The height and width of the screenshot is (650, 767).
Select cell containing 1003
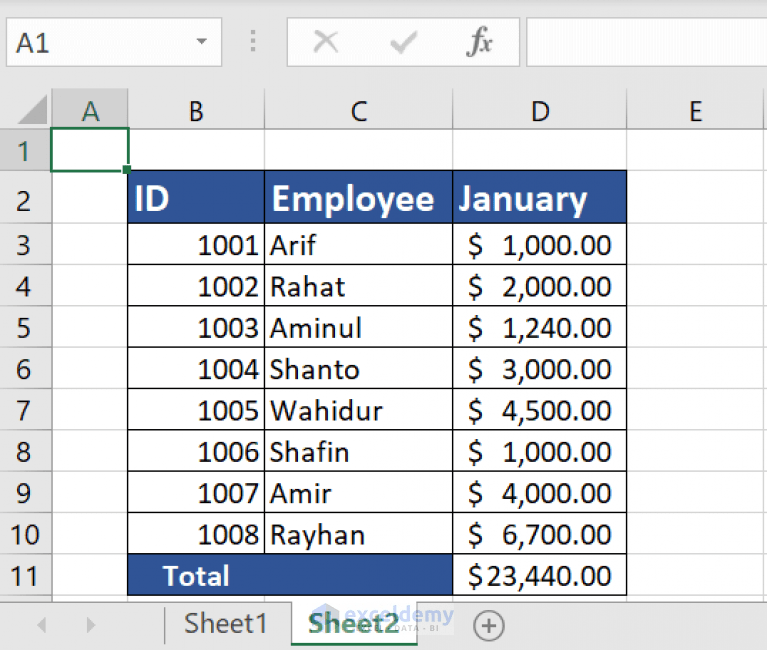point(196,327)
